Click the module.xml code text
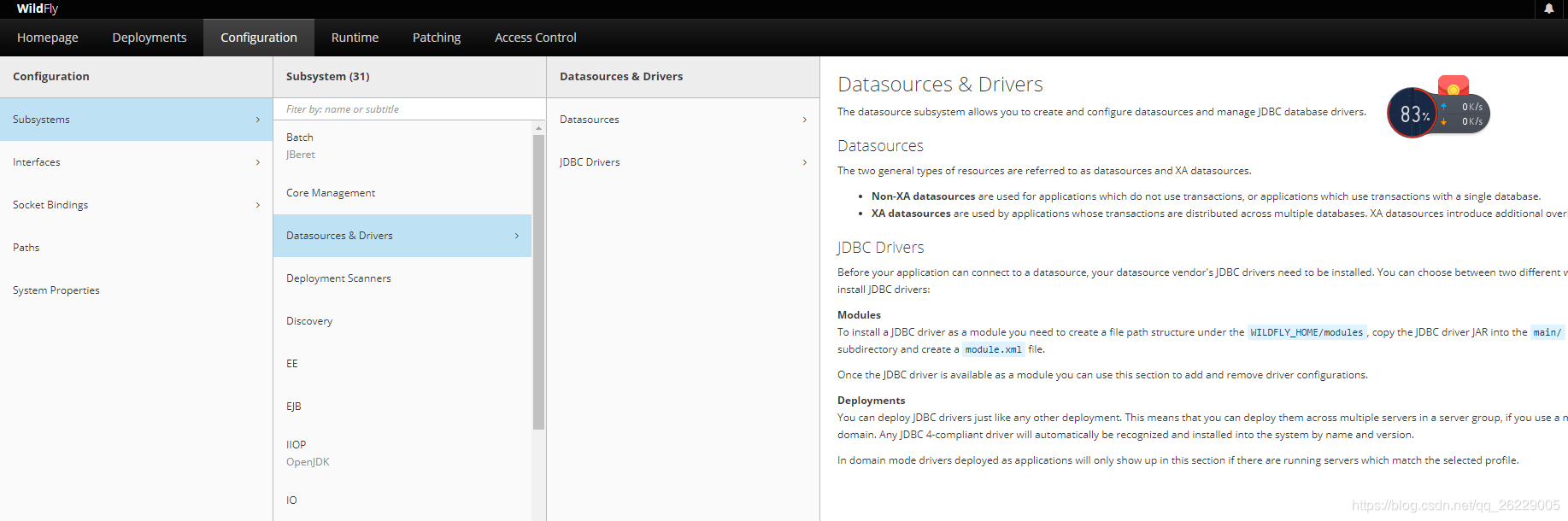The width and height of the screenshot is (1568, 521). pyautogui.click(x=993, y=349)
